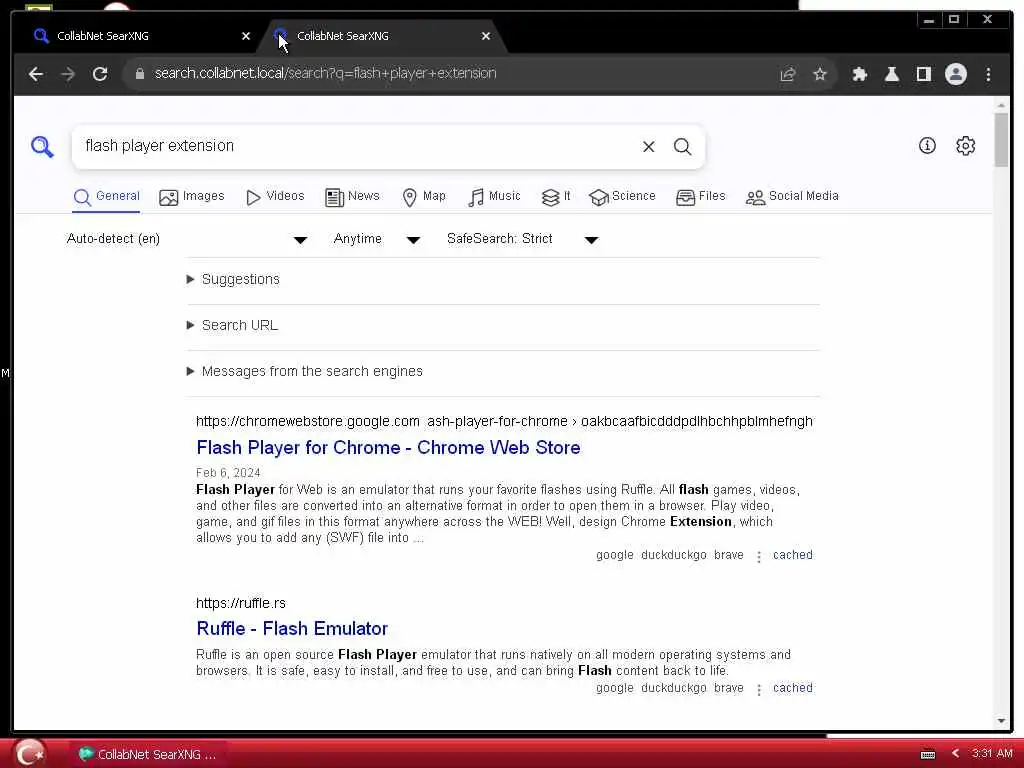
Task: Switch to Science category
Action: [x=622, y=197]
